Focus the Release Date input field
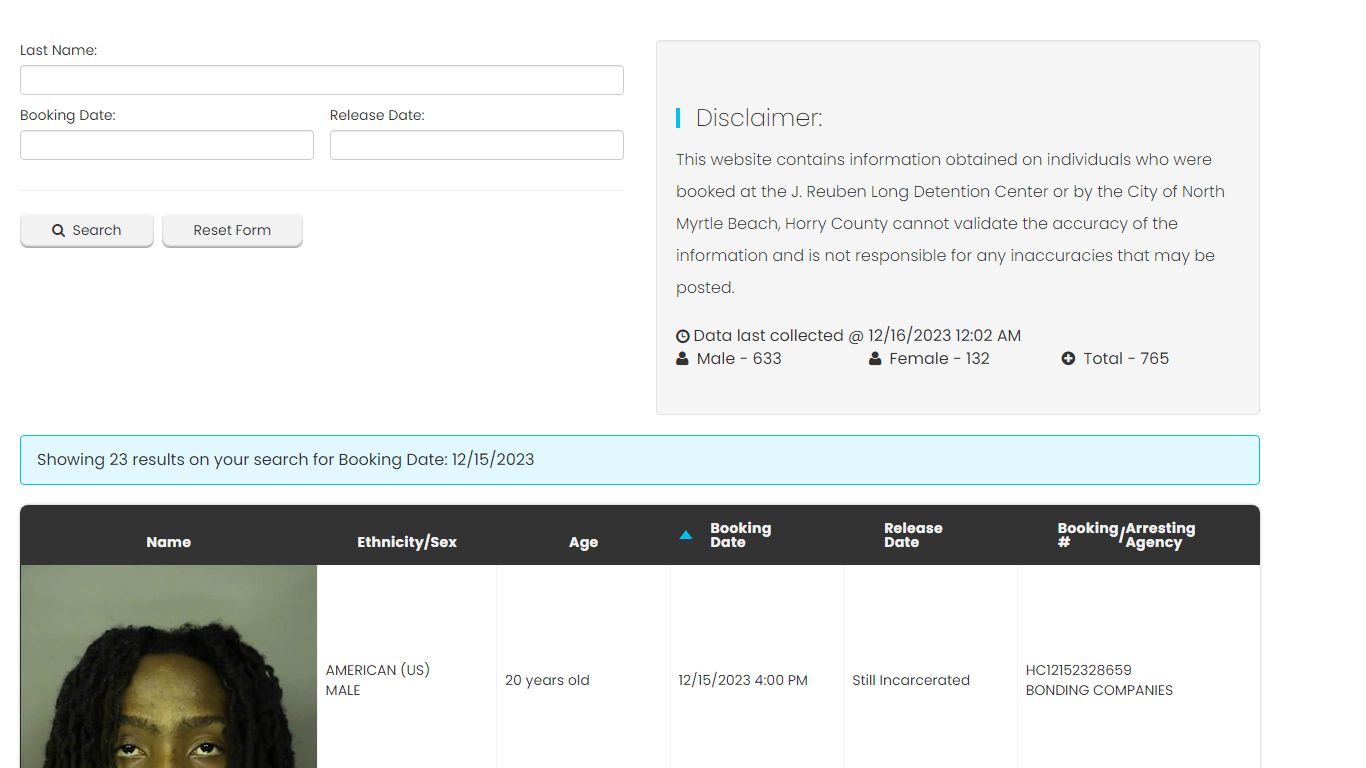Viewport: 1366px width, 768px height. pos(477,145)
